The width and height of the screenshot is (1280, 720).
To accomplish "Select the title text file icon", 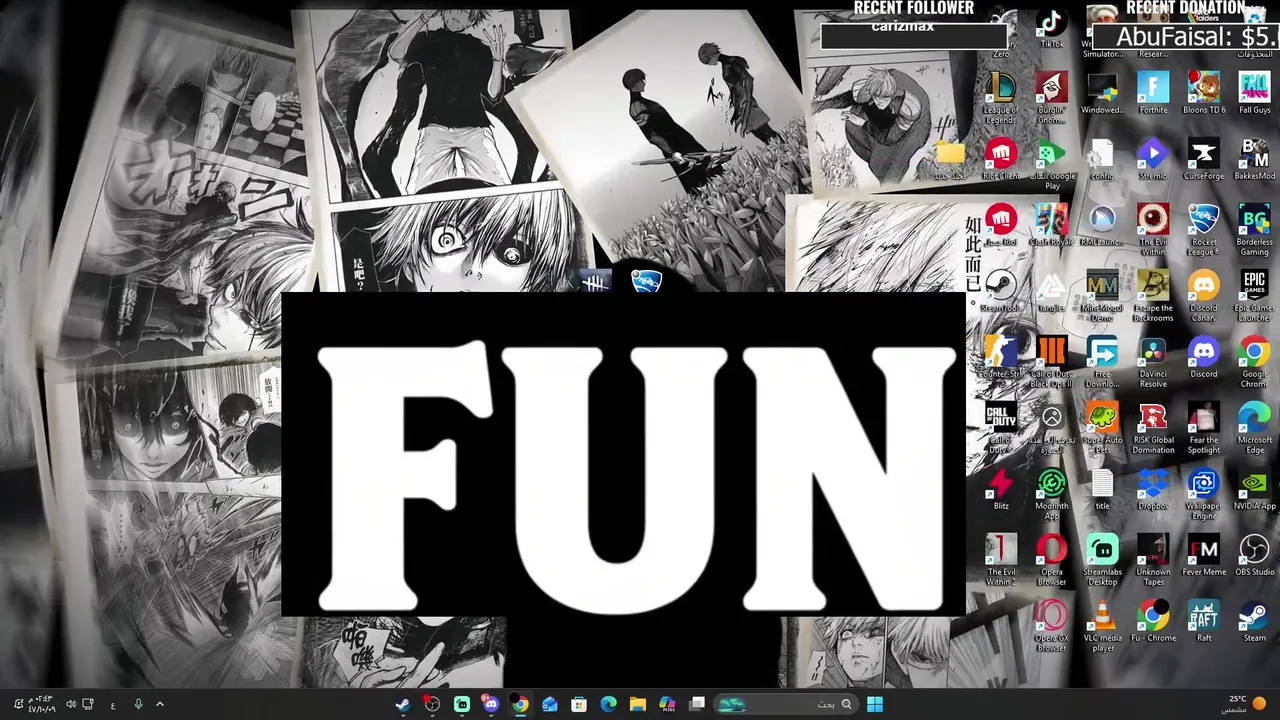I will click(1102, 489).
